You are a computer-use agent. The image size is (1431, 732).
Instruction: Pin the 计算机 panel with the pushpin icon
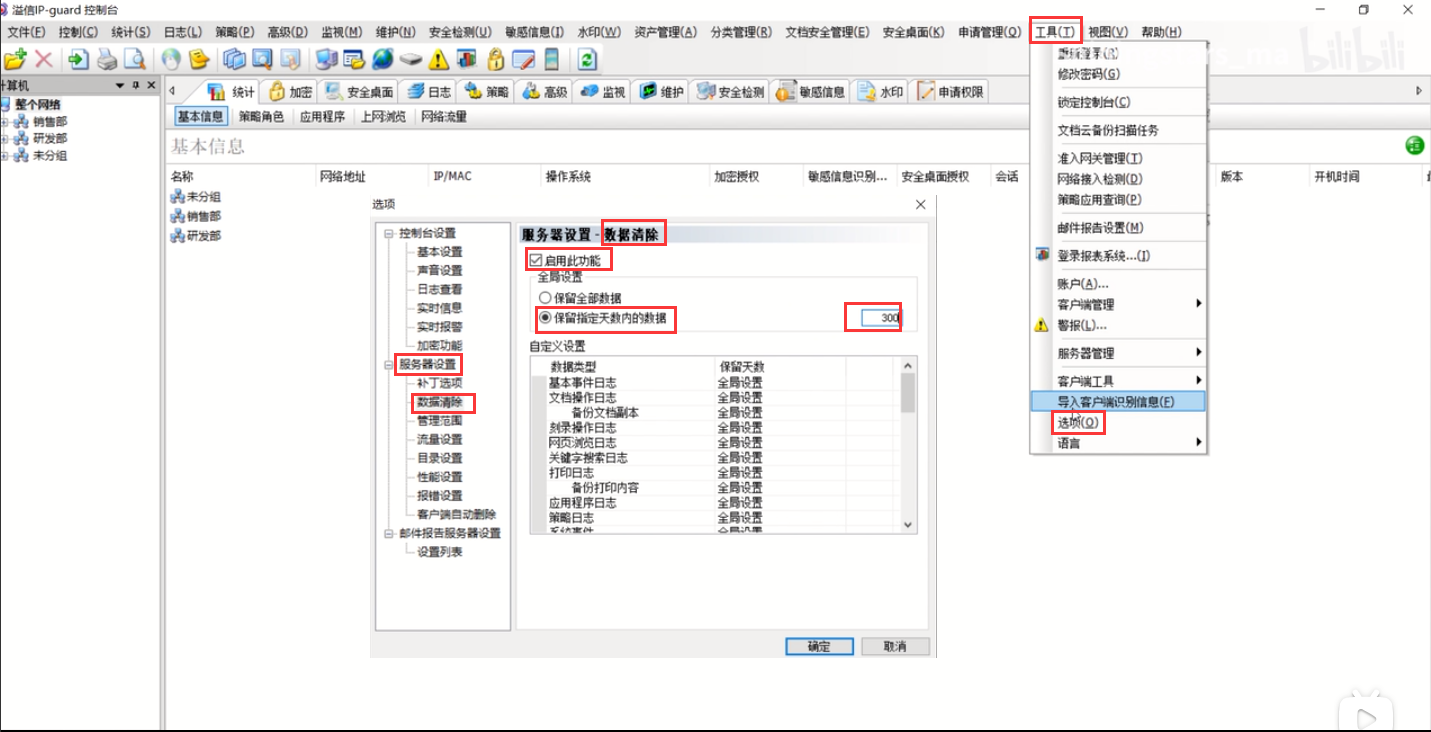[x=136, y=85]
